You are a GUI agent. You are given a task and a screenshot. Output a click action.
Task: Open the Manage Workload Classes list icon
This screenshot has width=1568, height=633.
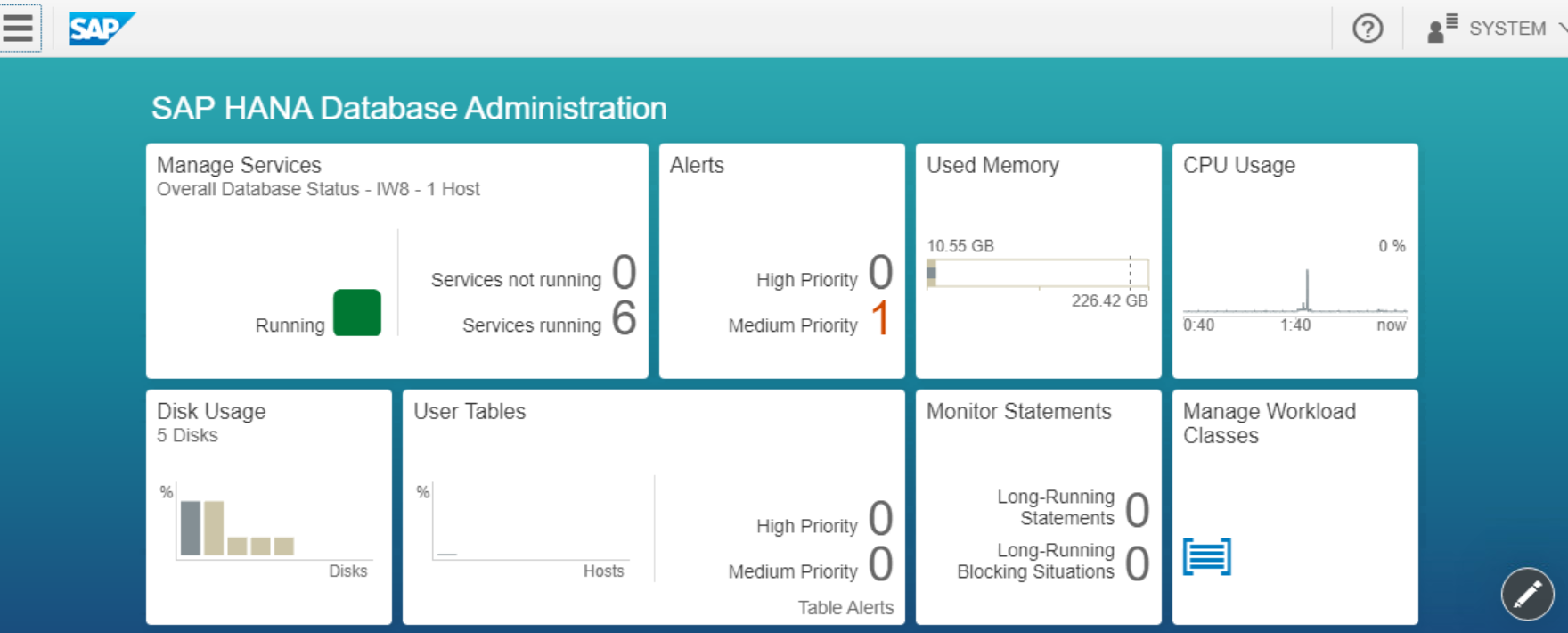[x=1207, y=557]
